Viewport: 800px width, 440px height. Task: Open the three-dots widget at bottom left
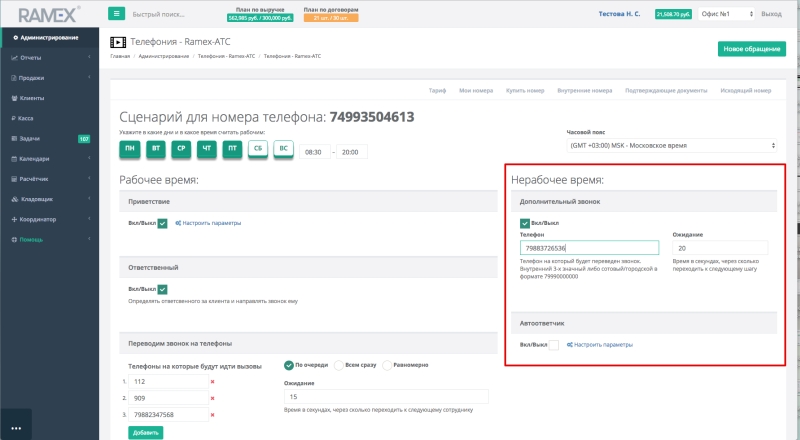[x=16, y=428]
